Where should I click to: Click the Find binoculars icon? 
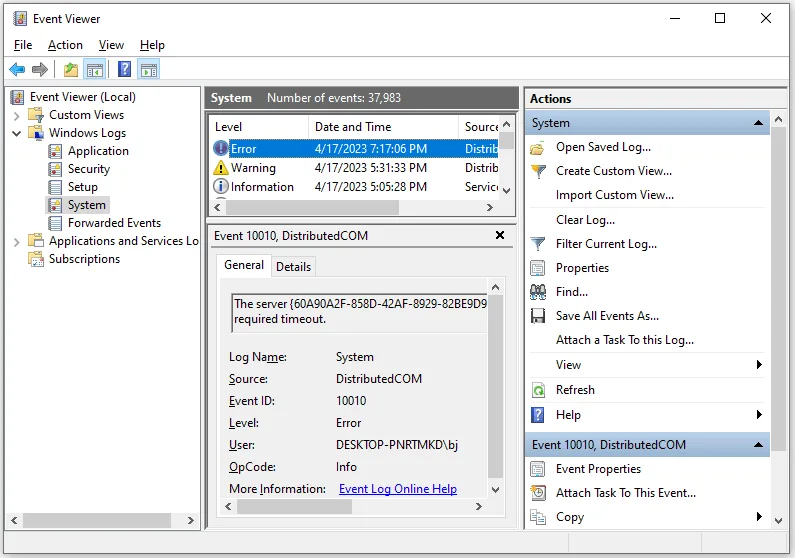point(538,292)
